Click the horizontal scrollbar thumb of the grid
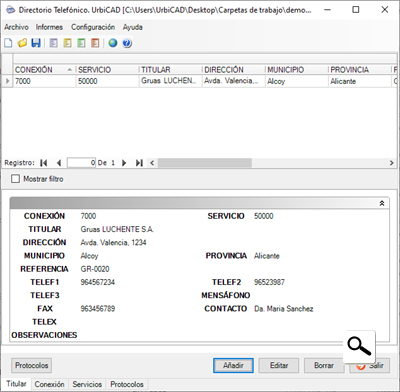This screenshot has width=400, height=392. click(x=205, y=163)
